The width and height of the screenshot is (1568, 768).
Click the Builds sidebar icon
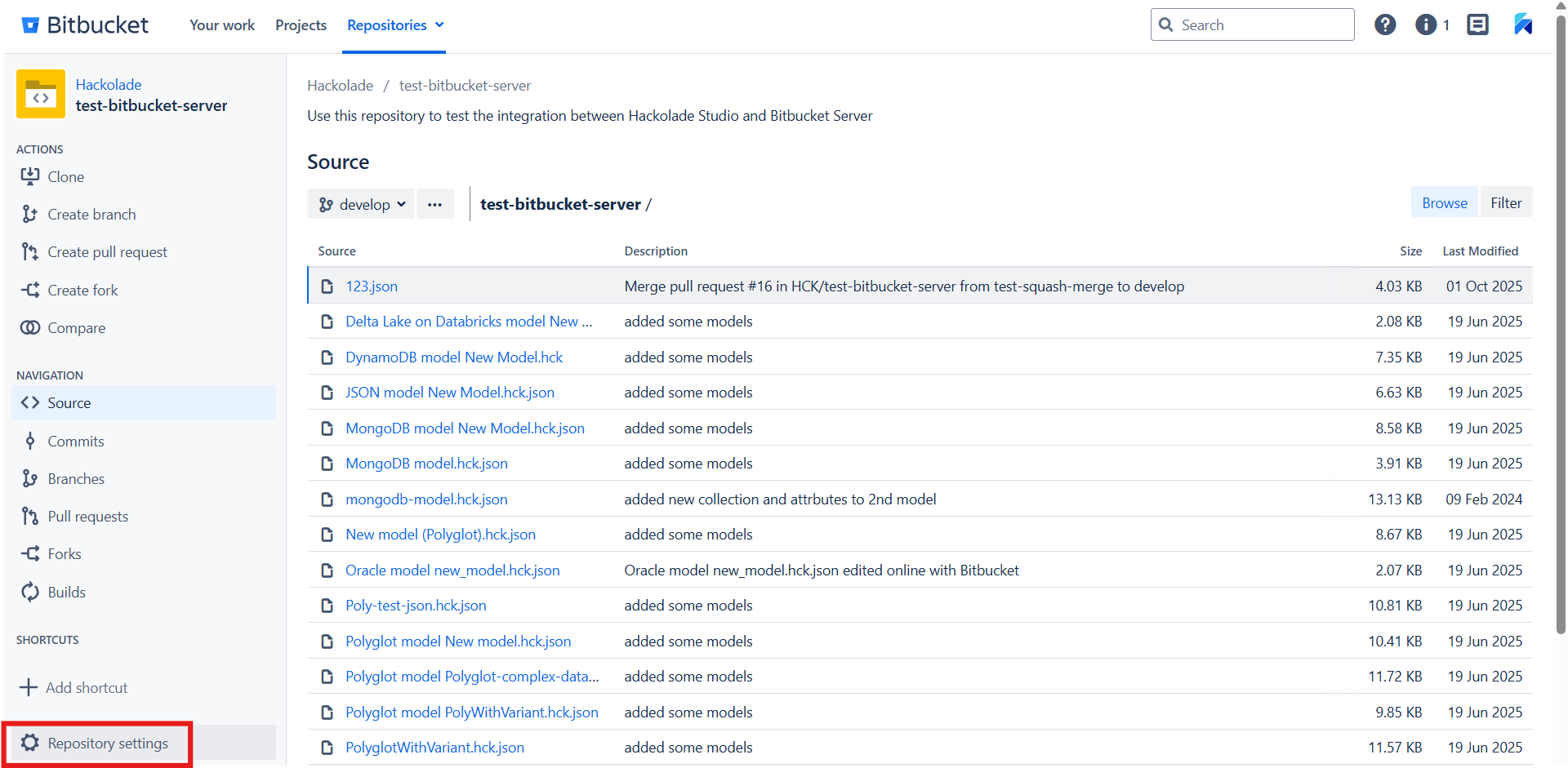click(30, 592)
